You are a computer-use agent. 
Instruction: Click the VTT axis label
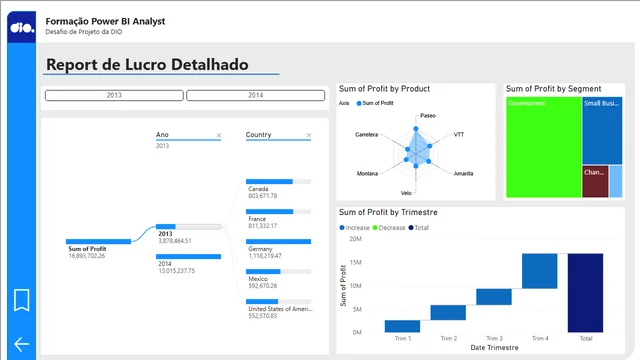[459, 134]
